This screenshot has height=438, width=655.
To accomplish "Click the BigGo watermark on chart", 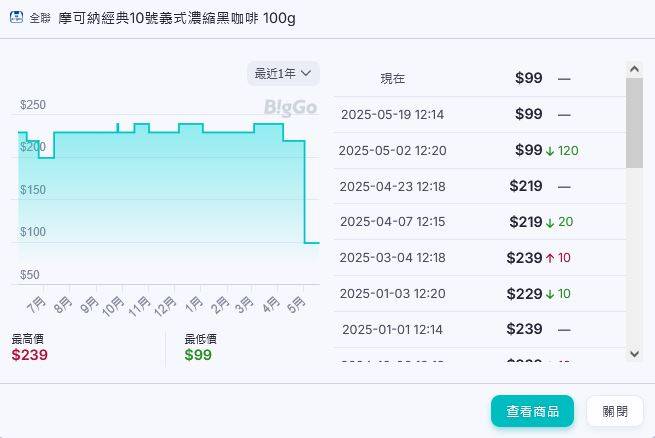I will (290, 107).
